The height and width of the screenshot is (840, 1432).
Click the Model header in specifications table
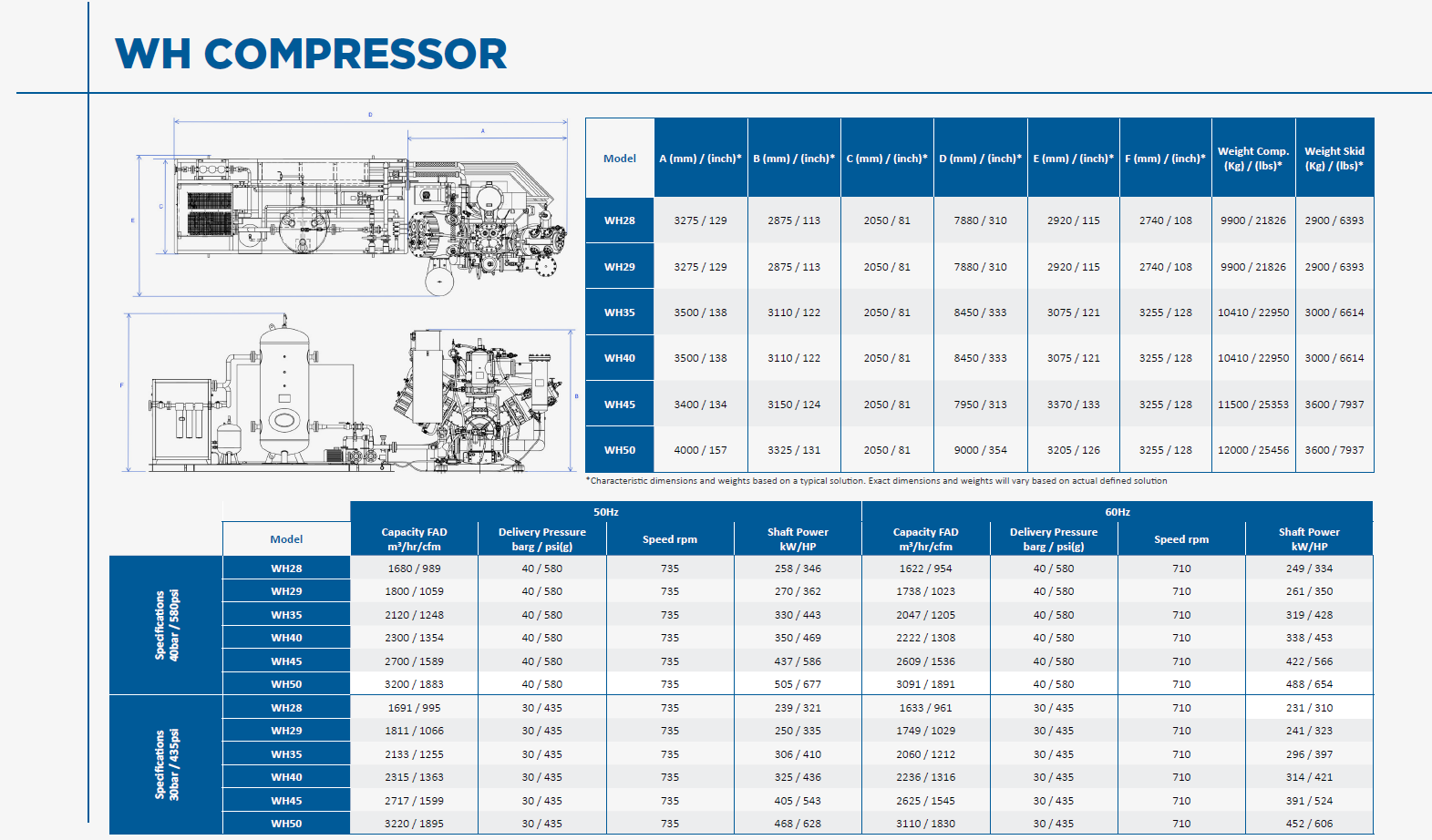286,539
